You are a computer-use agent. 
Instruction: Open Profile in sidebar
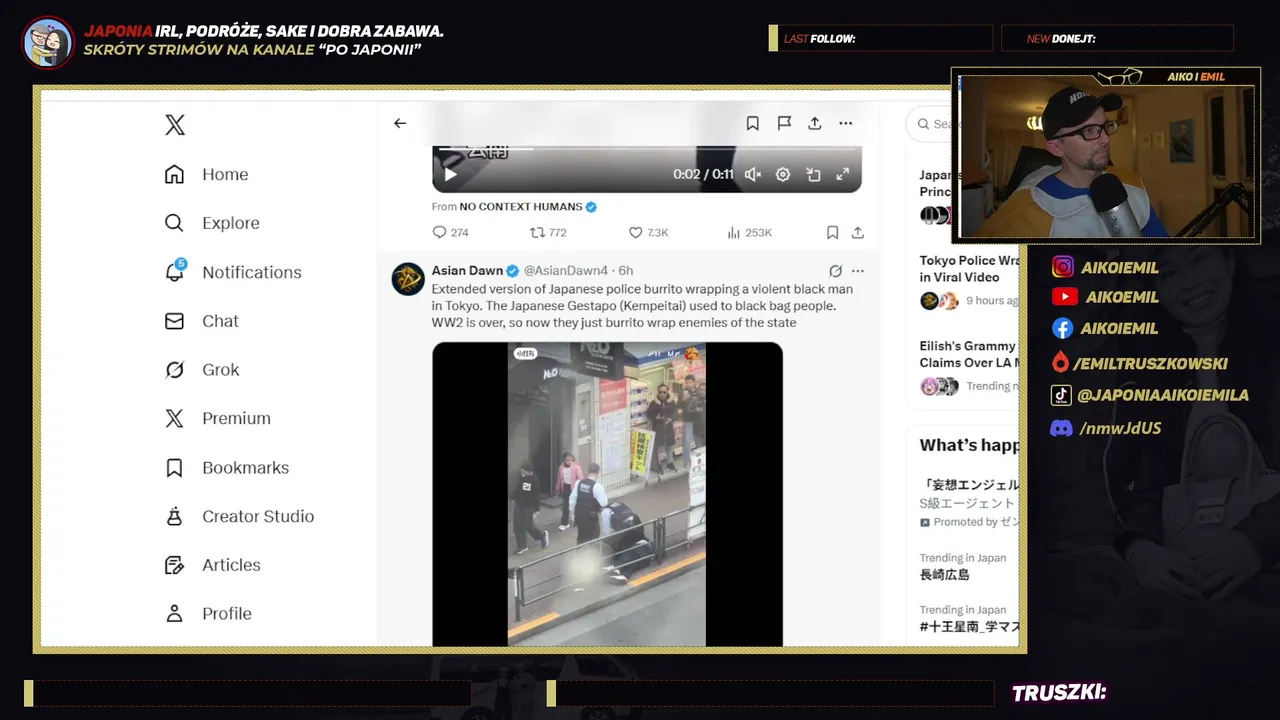(x=207, y=614)
